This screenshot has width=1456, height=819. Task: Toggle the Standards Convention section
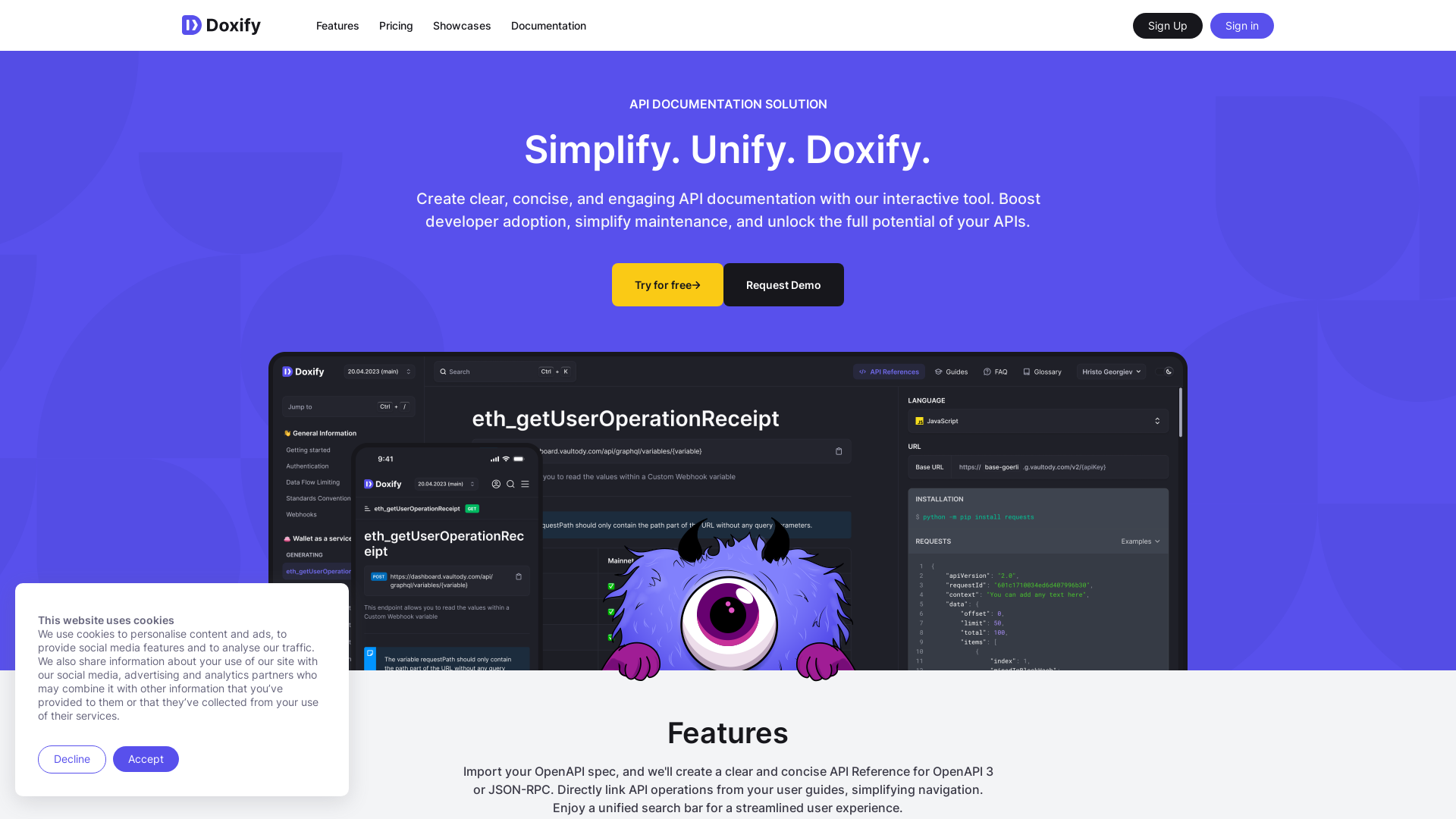318,498
